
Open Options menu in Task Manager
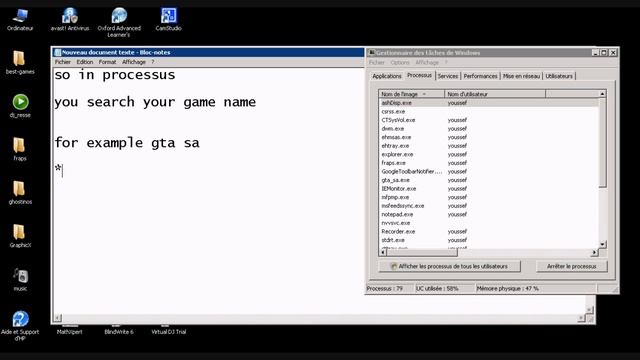(400, 62)
